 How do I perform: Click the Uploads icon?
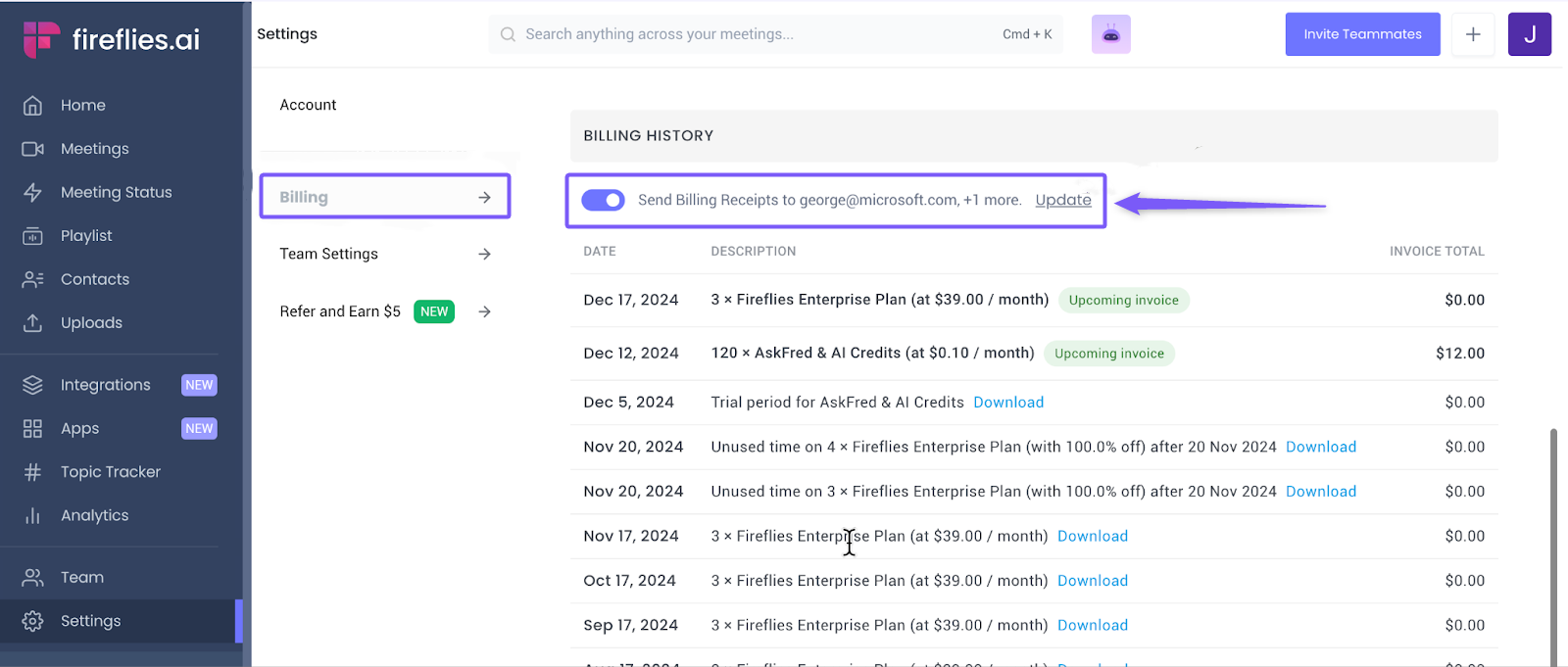tap(32, 323)
